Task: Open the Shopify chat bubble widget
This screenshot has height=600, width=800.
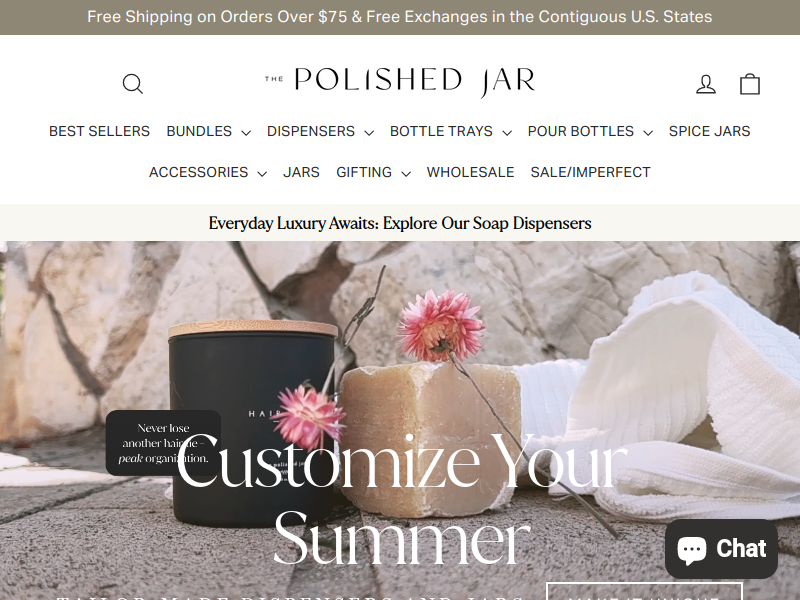Action: 721,548
